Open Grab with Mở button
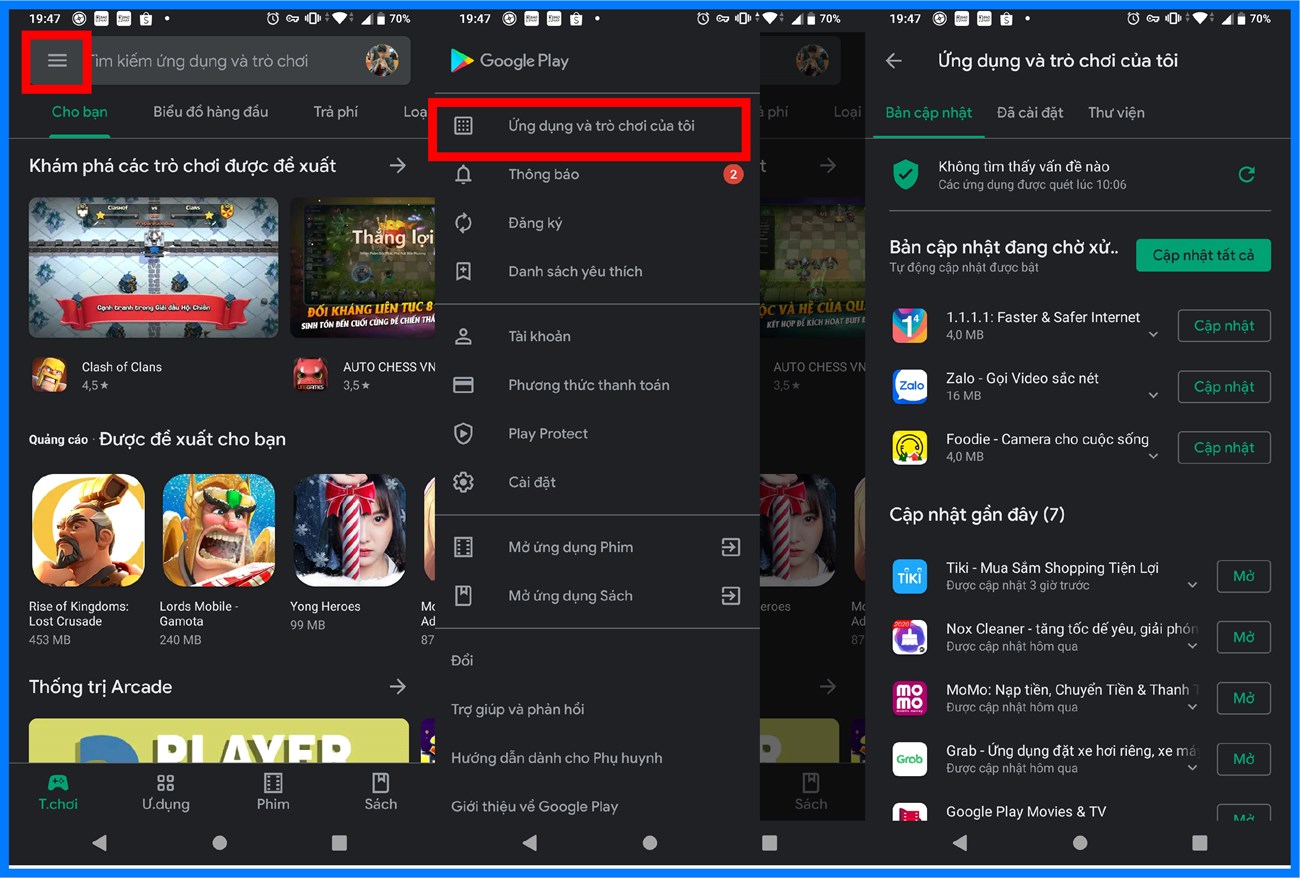Viewport: 1300px width, 878px height. (x=1244, y=759)
